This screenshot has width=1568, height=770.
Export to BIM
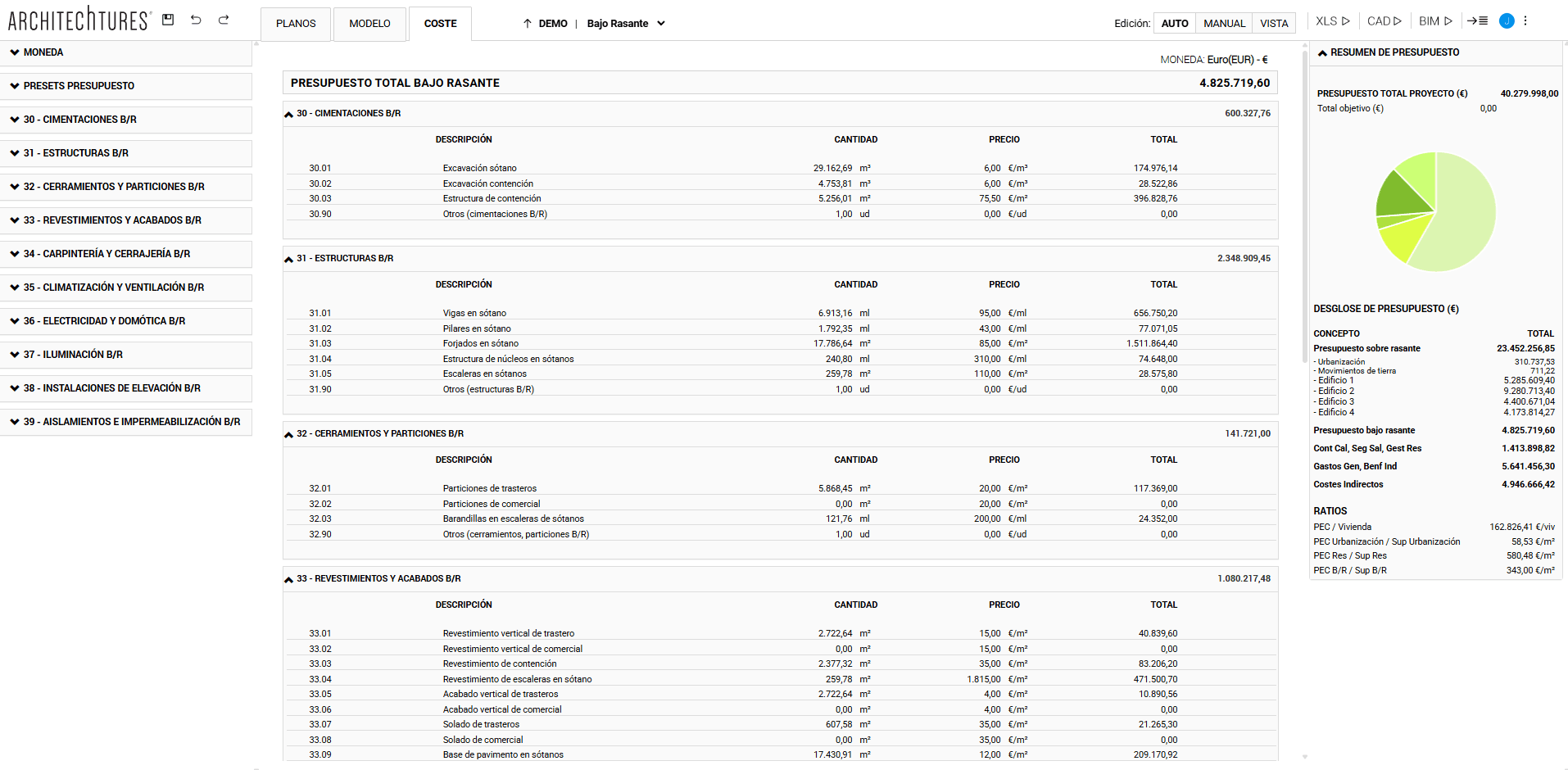pyautogui.click(x=1435, y=21)
